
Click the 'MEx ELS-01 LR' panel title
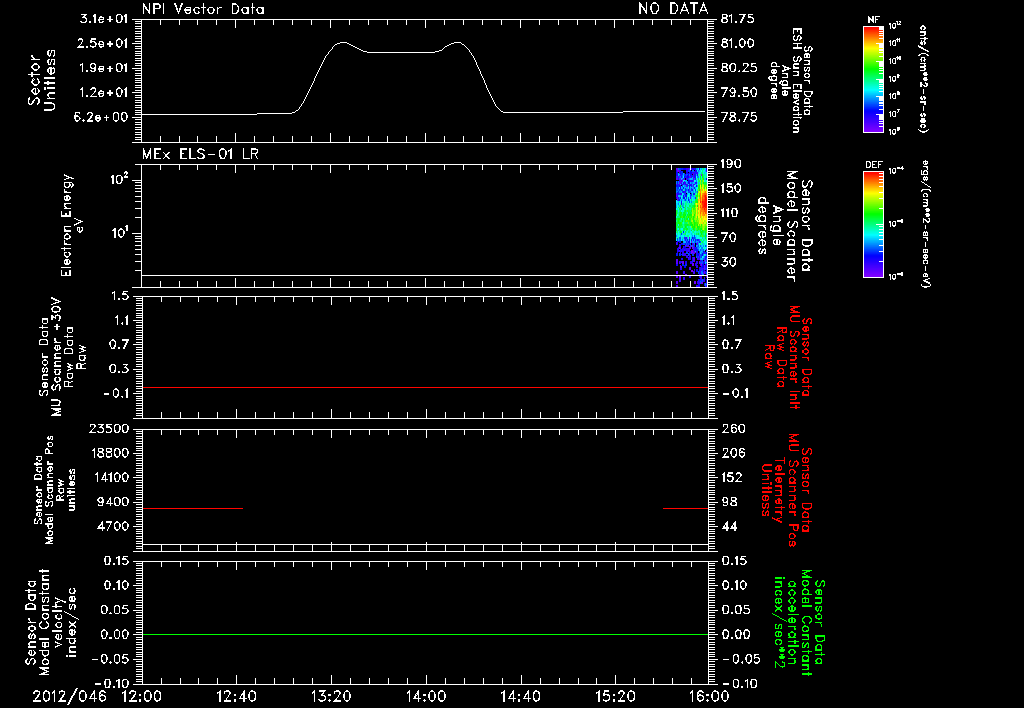coord(200,154)
